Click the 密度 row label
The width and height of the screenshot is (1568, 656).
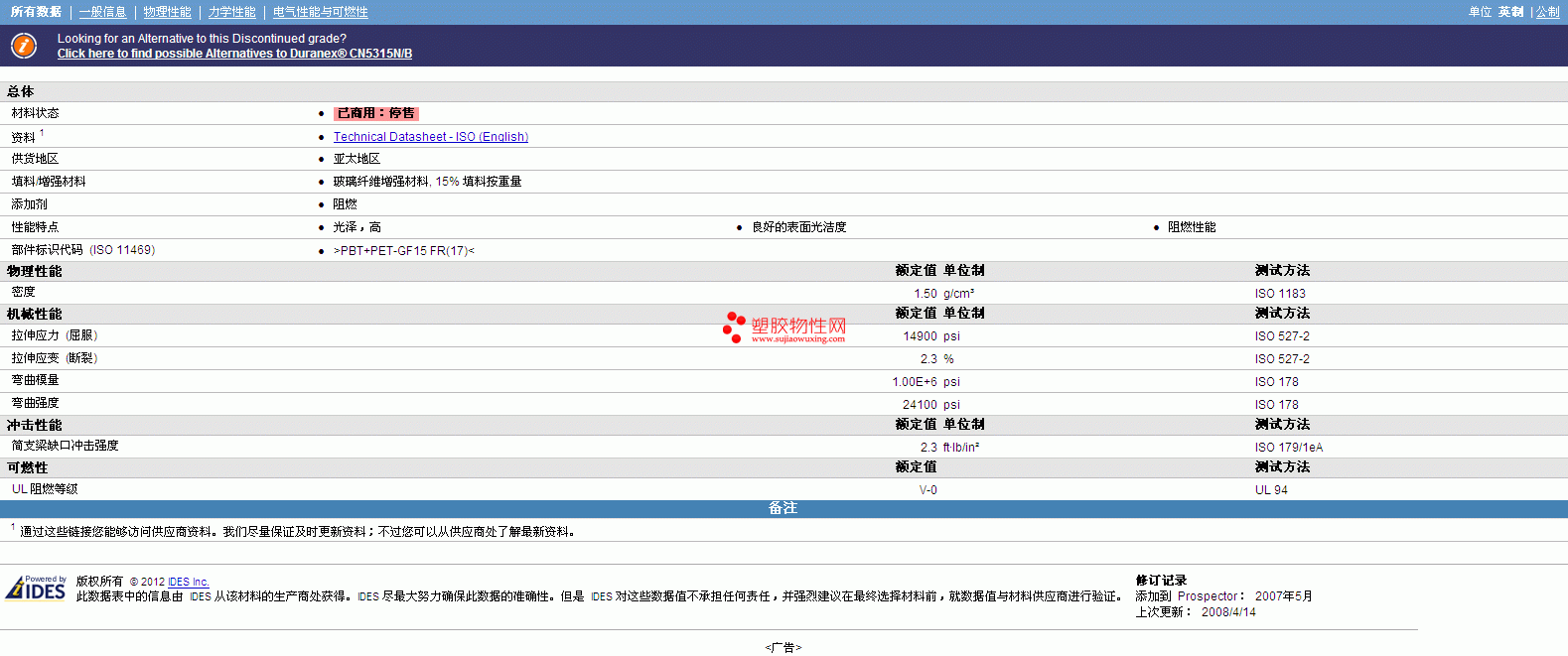(23, 292)
